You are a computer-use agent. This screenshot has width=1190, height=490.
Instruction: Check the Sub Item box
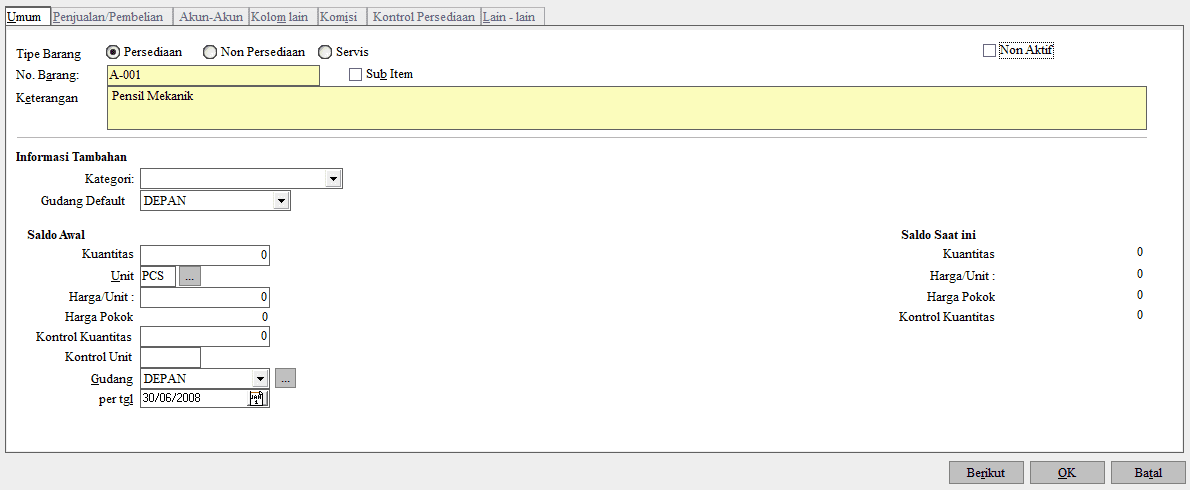[x=355, y=74]
